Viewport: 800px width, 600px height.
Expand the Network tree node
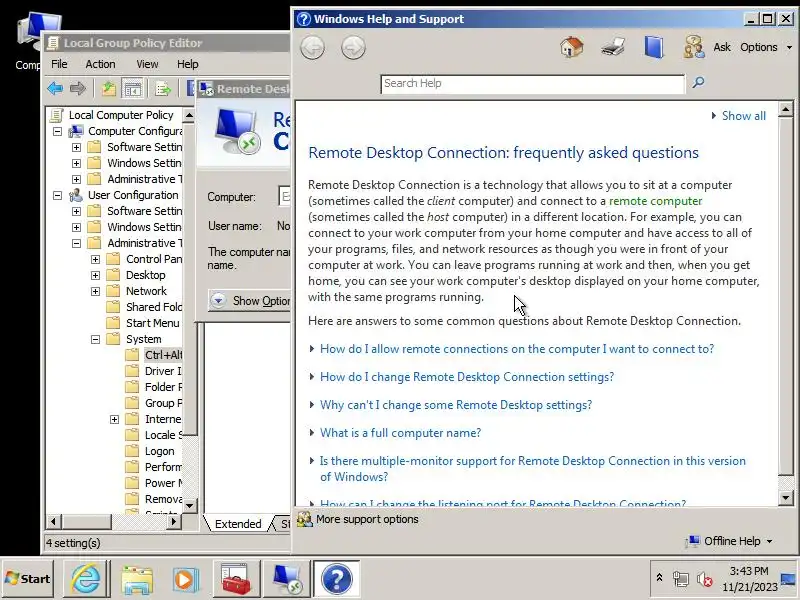(x=95, y=291)
